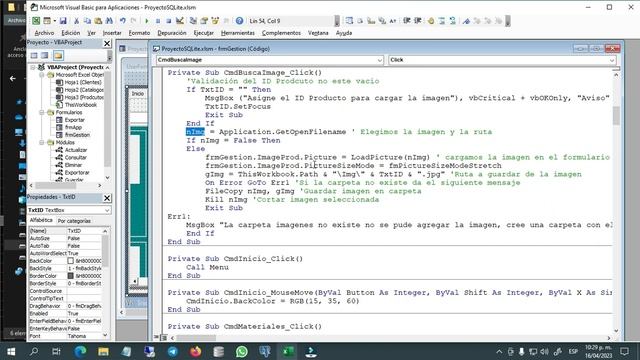This screenshot has width=640, height=360.
Task: Click the code window vertical scrollbar thumb
Action: [616, 116]
